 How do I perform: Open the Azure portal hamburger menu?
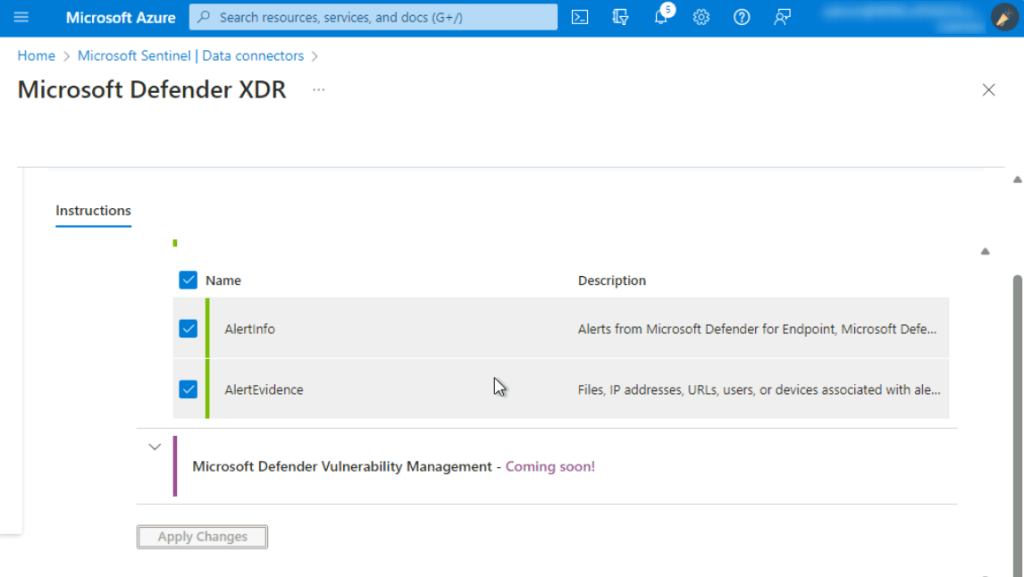[x=21, y=17]
